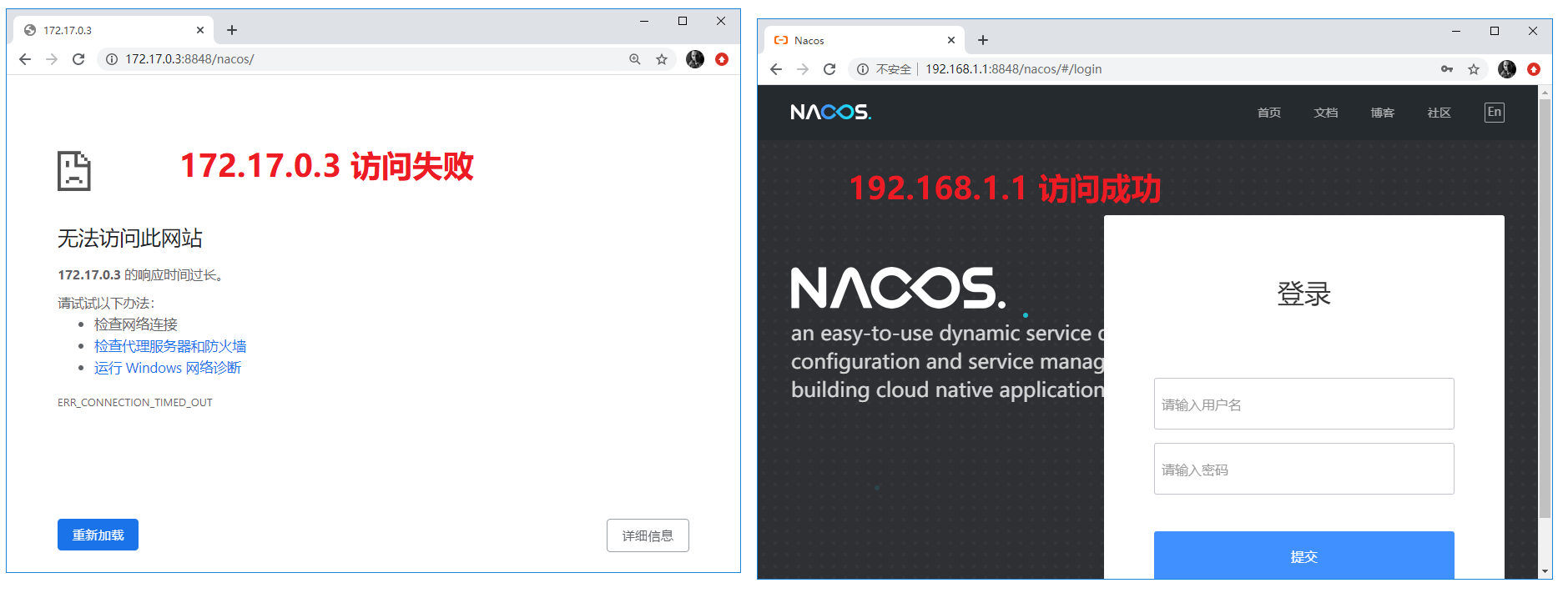Select the Nacos browser tab

(865, 40)
